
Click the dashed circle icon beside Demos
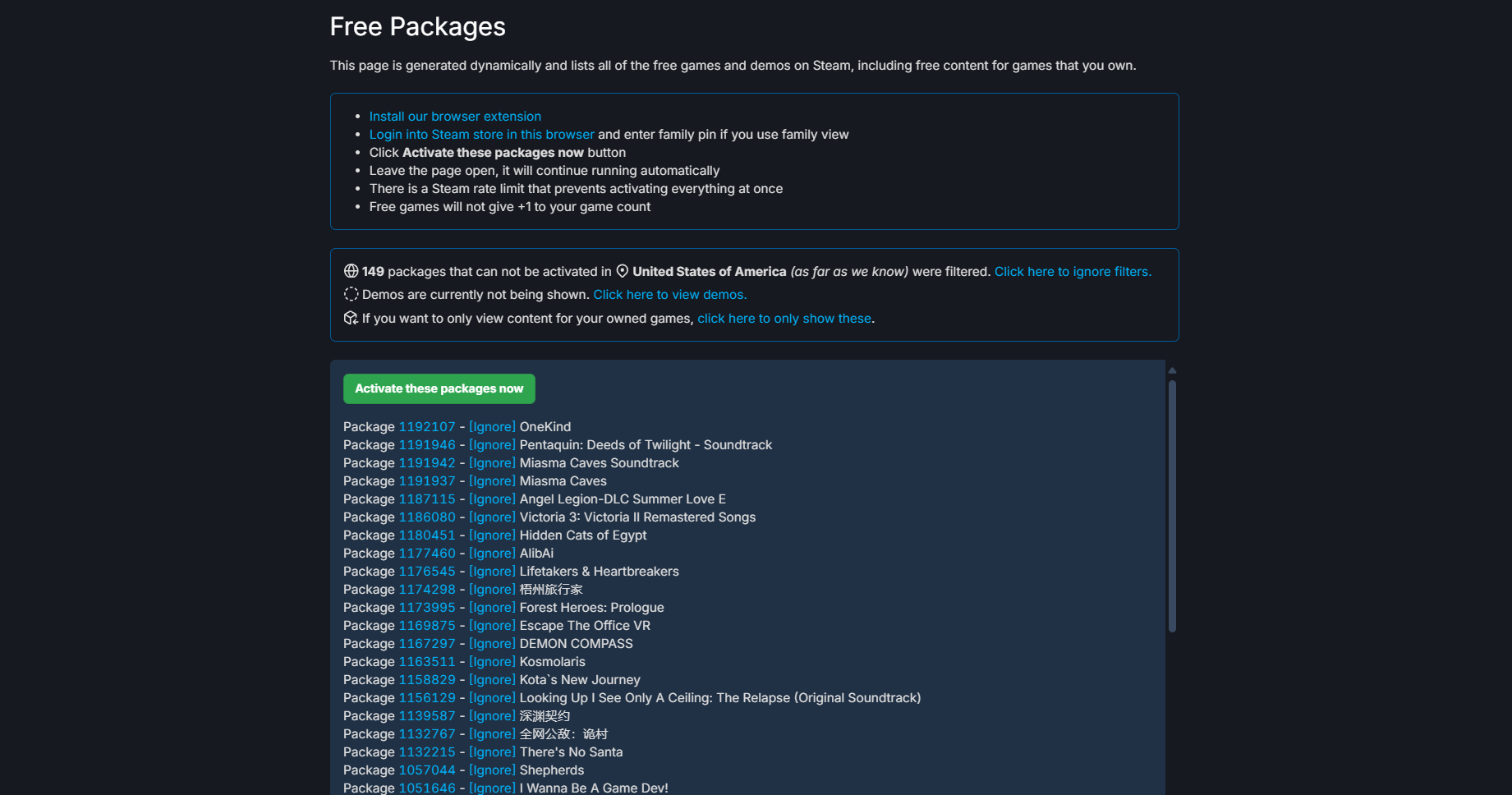click(x=351, y=294)
